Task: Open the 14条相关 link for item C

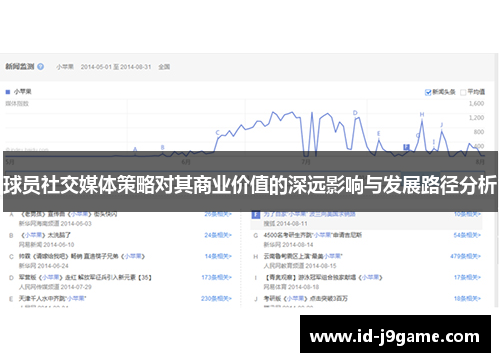Action: click(x=218, y=256)
